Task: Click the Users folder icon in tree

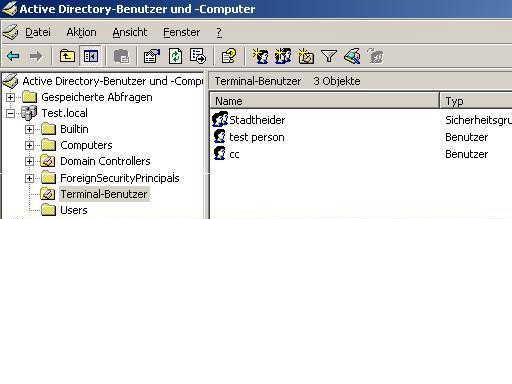Action: click(48, 210)
